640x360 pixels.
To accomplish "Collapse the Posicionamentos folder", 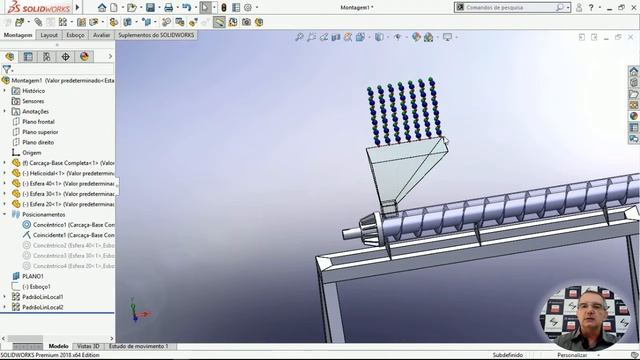I will [5, 214].
